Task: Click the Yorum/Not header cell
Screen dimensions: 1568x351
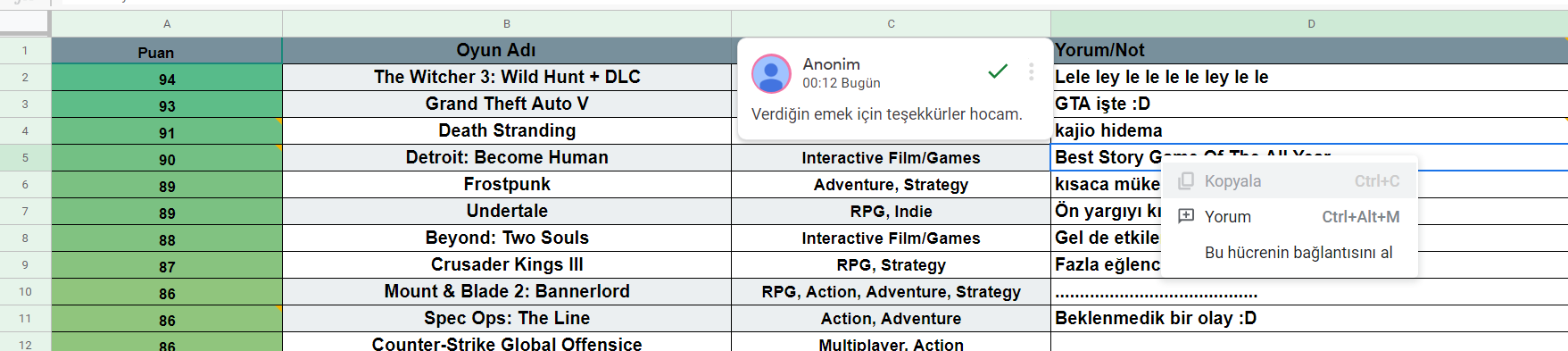Action: click(x=1309, y=51)
